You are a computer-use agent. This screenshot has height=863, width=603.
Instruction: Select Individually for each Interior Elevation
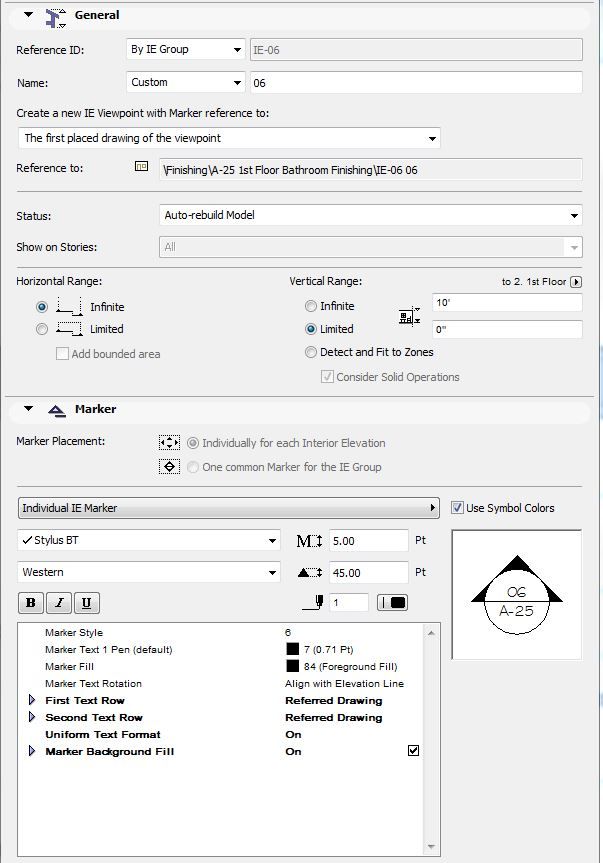[193, 443]
